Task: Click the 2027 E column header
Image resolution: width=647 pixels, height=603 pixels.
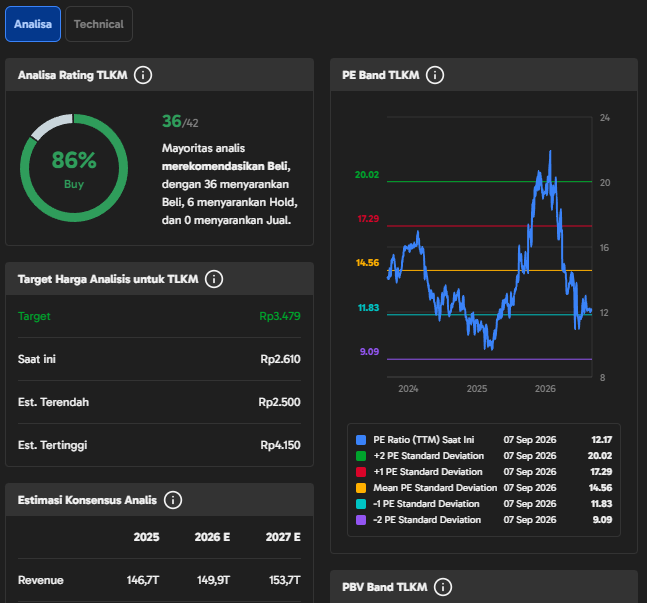Action: (x=283, y=537)
